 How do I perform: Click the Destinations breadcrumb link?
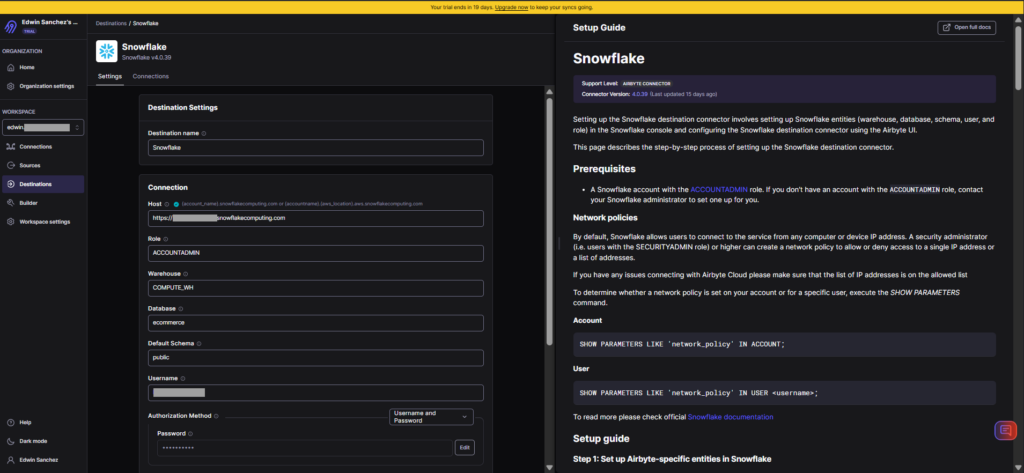pyautogui.click(x=111, y=24)
